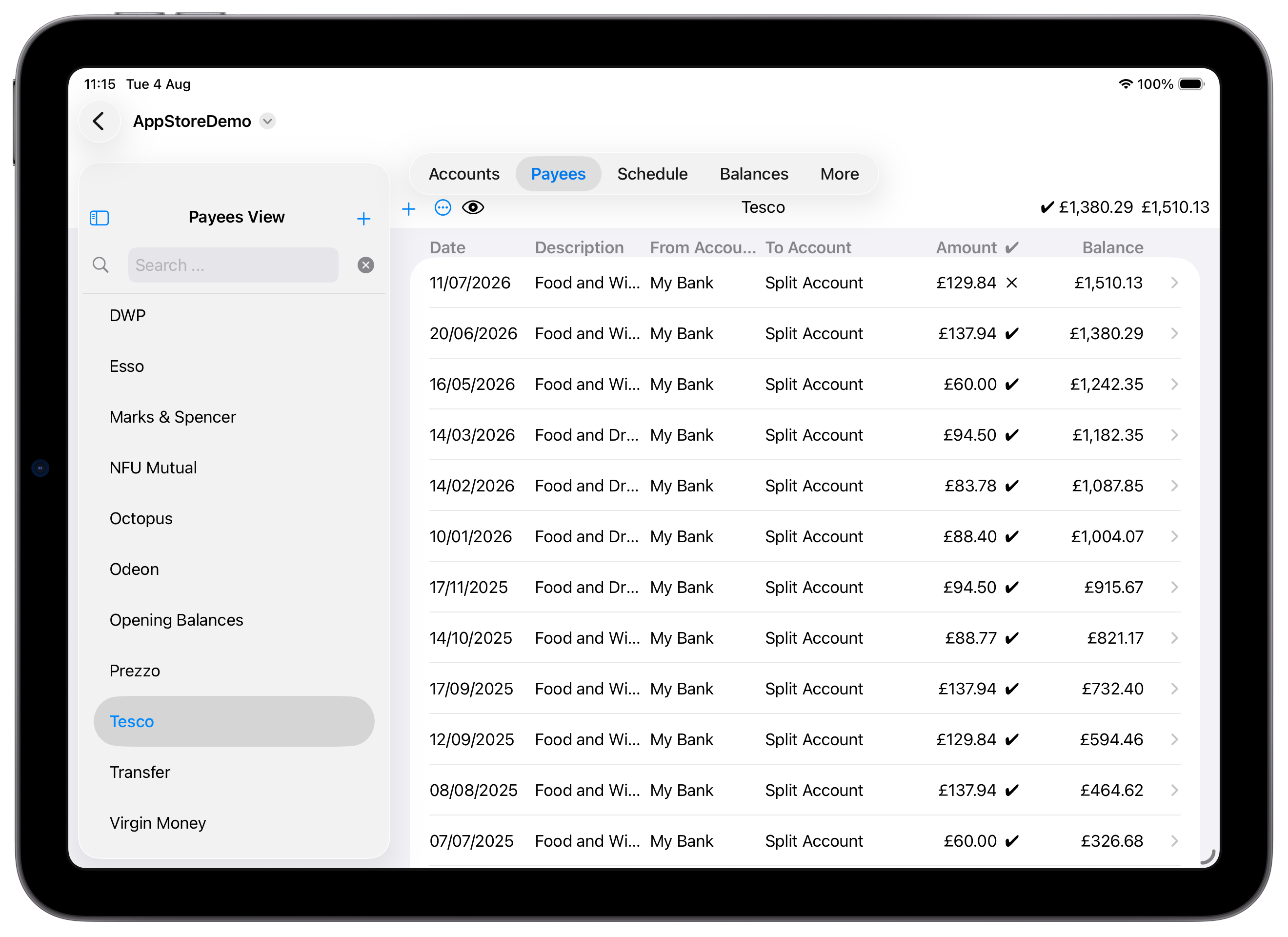The width and height of the screenshot is (1288, 937).
Task: Open the ellipsis options menu
Action: (443, 207)
